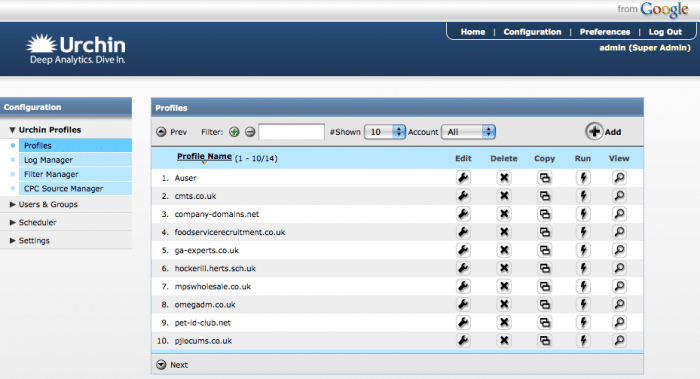Go to the Home menu
This screenshot has height=379, width=700.
pos(473,32)
